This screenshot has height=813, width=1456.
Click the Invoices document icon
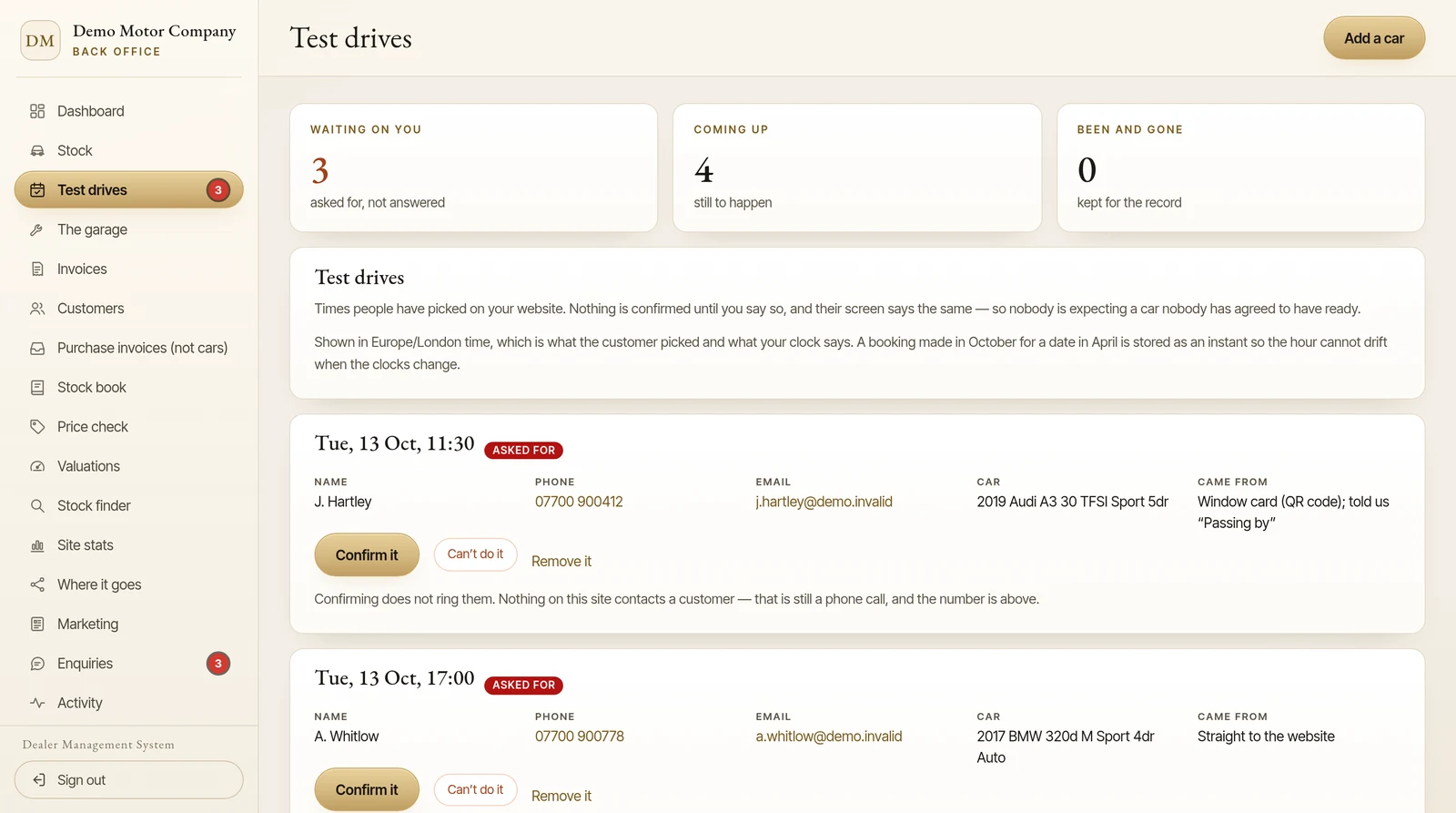tap(37, 269)
